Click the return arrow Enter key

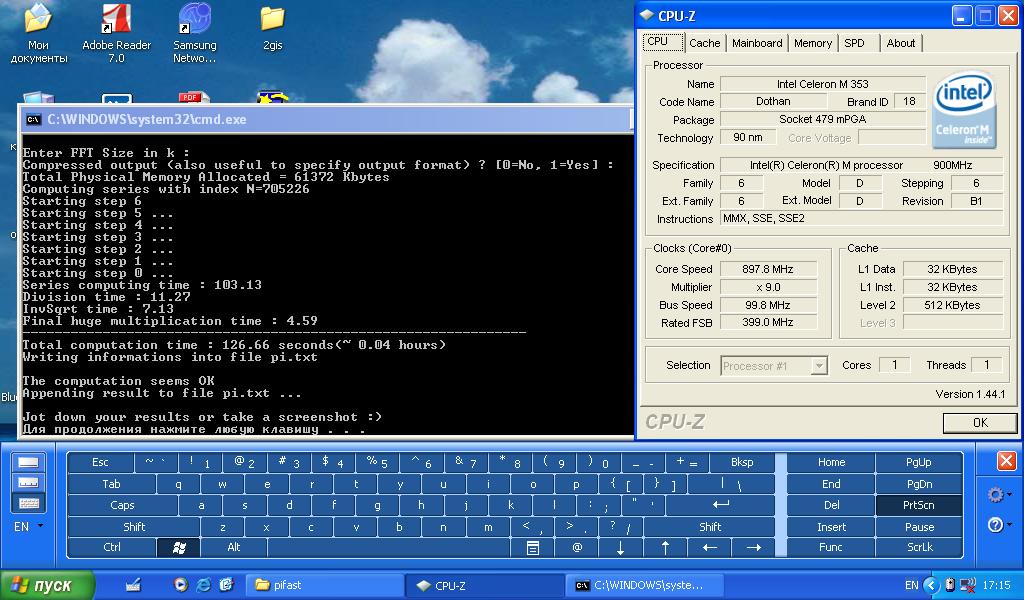(x=720, y=505)
